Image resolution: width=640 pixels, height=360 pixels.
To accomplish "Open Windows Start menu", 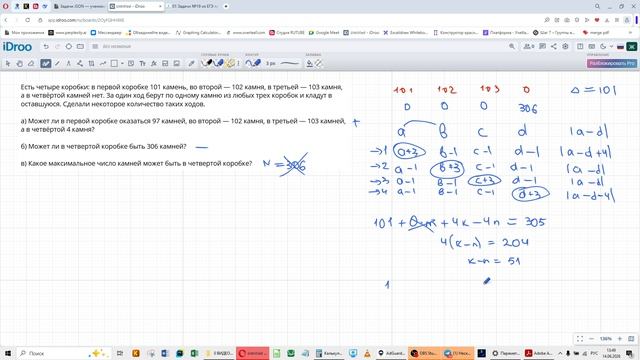I will point(7,353).
